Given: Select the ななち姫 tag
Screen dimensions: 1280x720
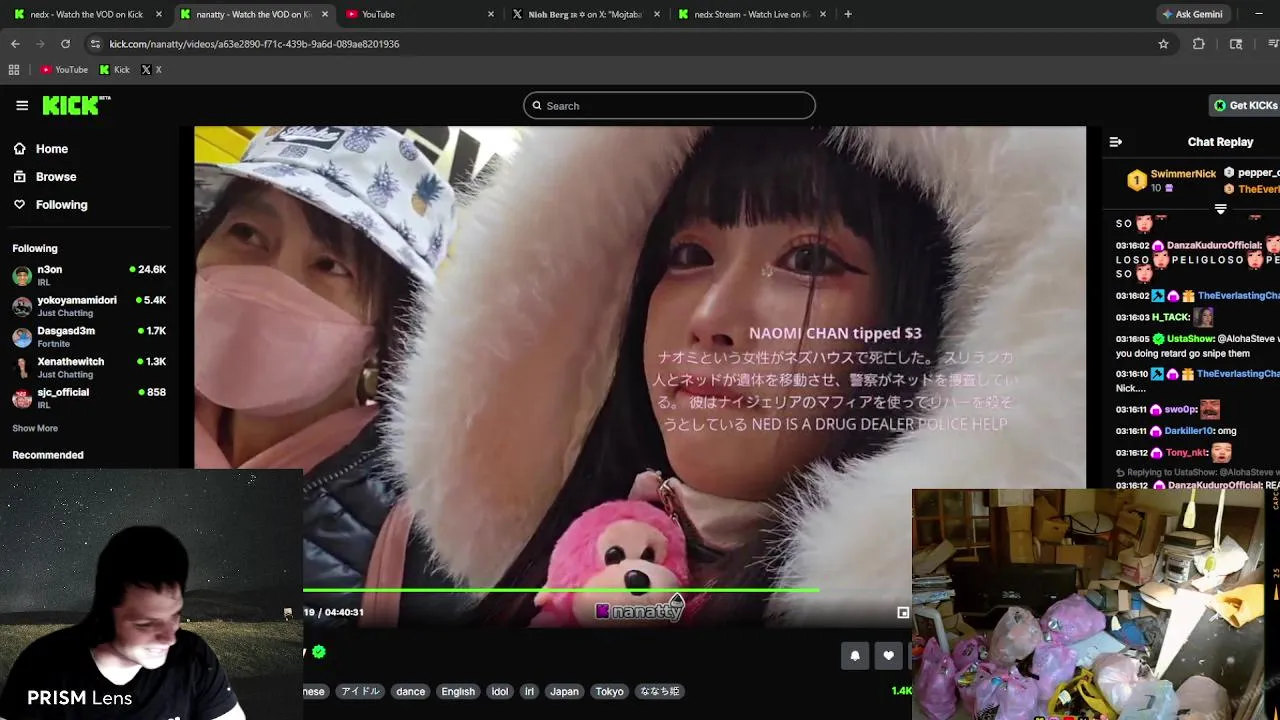Looking at the screenshot, I should pyautogui.click(x=660, y=691).
